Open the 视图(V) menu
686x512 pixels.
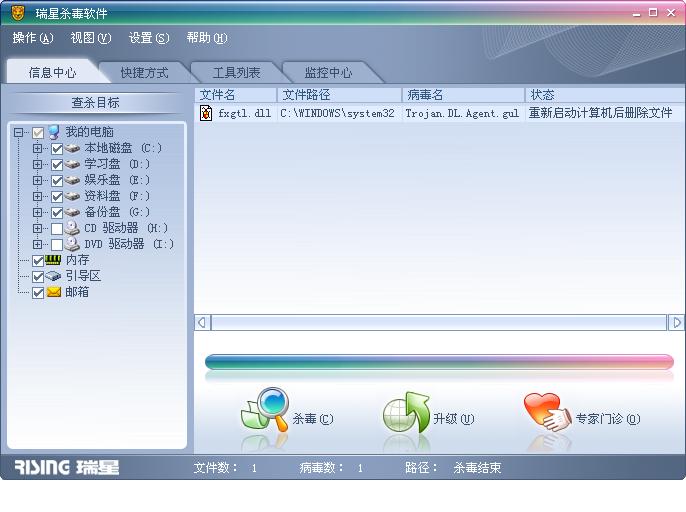(91, 38)
